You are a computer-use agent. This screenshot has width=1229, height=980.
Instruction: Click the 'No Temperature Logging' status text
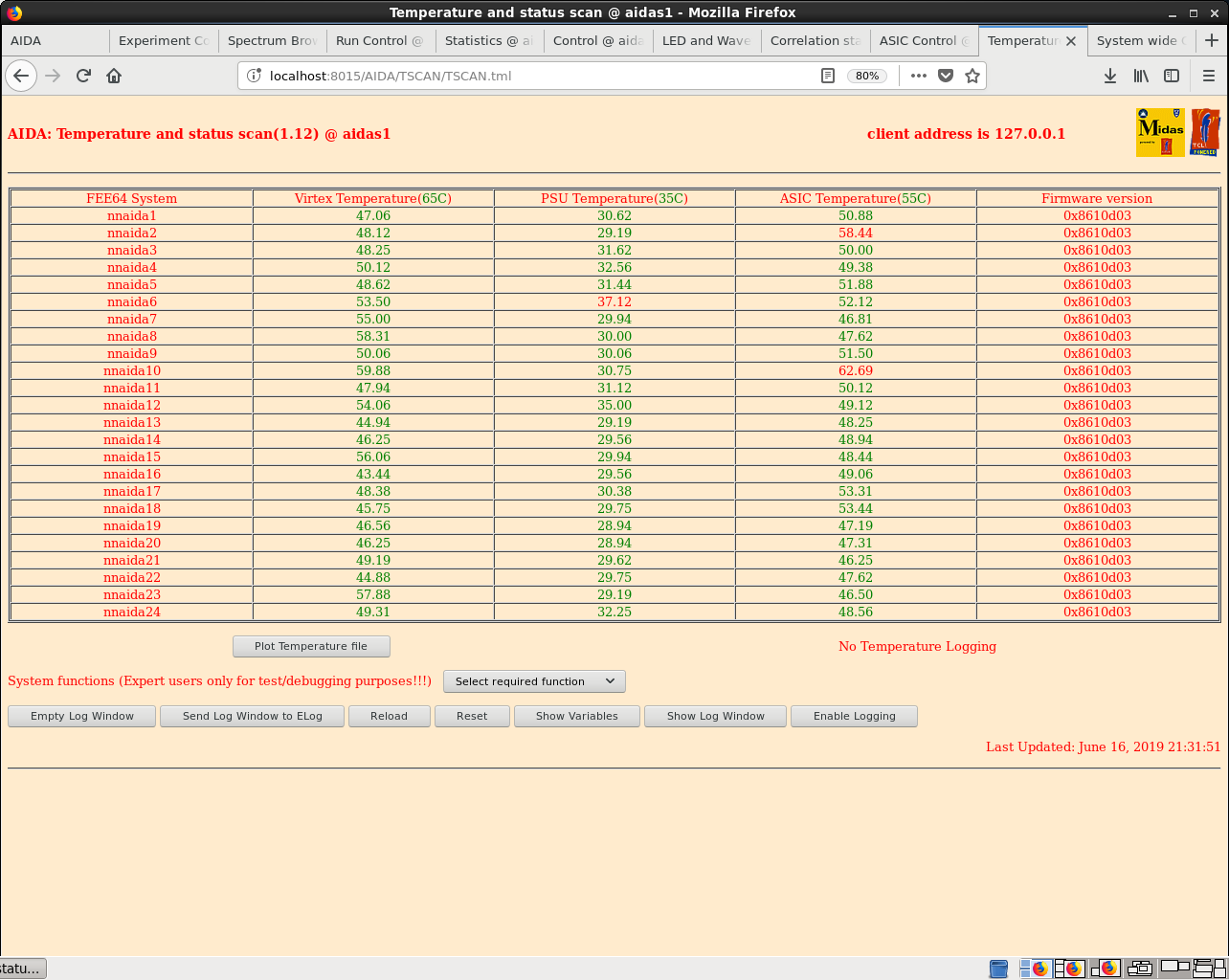tap(917, 646)
